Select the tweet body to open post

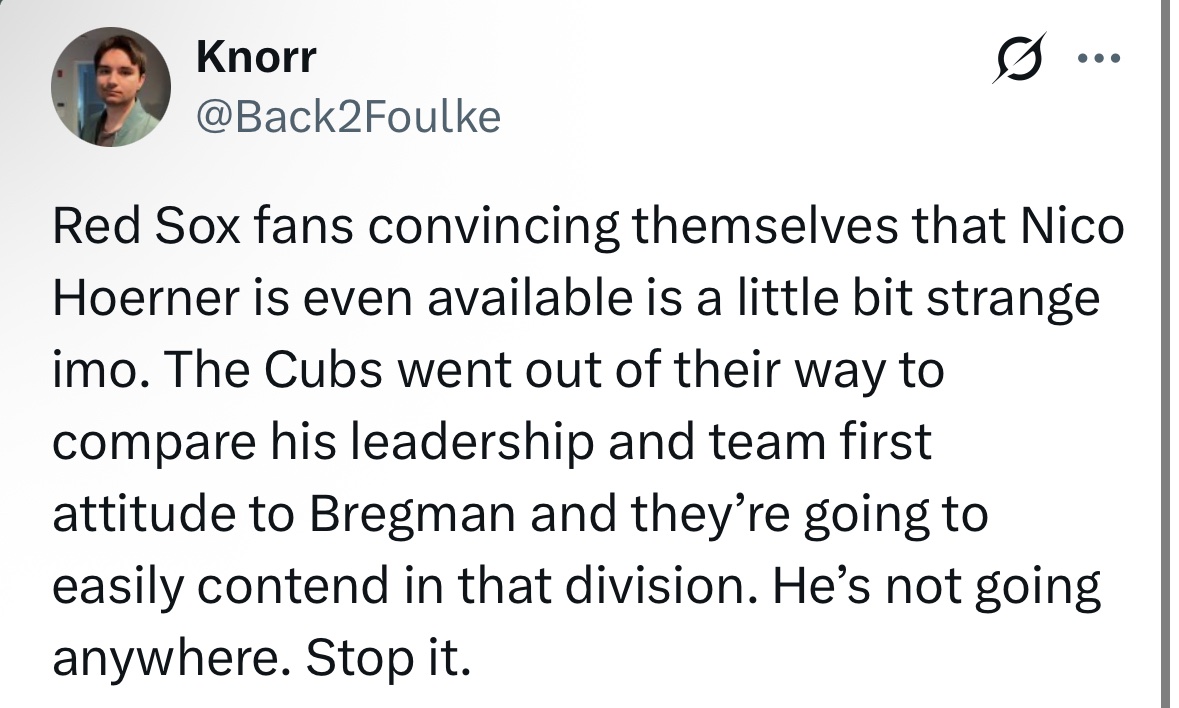click(588, 441)
